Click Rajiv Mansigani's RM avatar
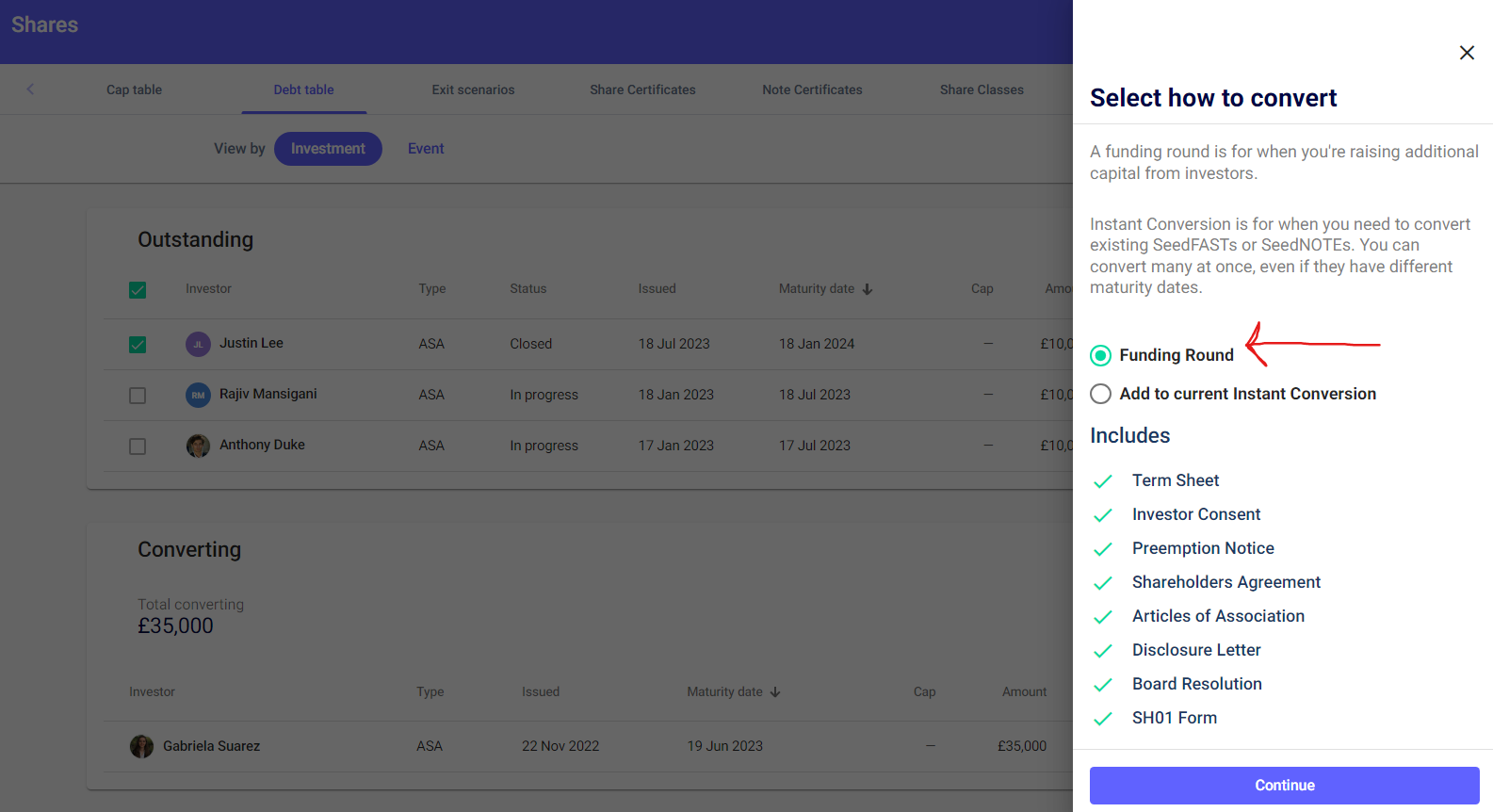 [198, 395]
